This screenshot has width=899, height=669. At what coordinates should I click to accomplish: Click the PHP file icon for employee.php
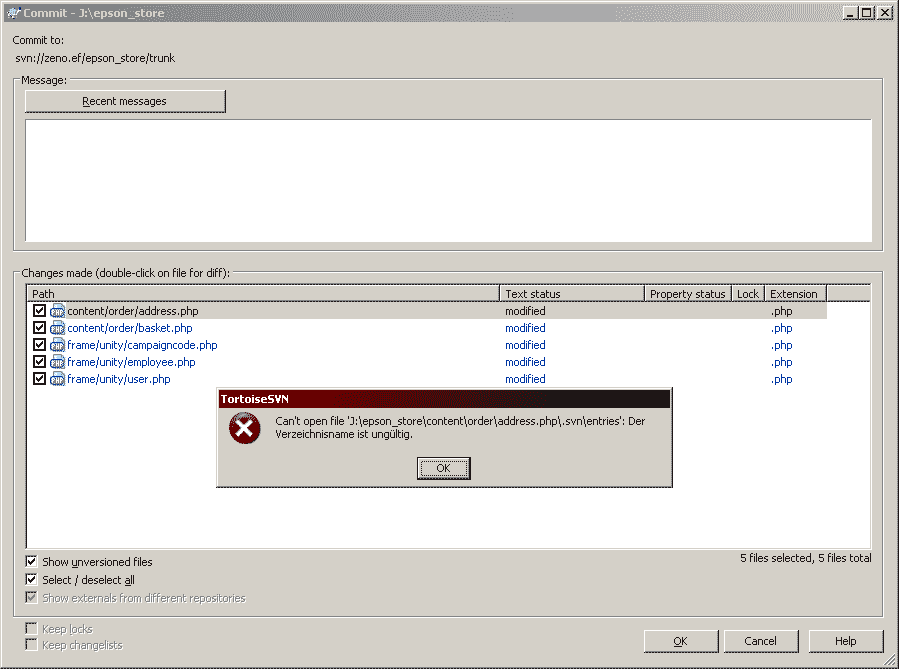[x=57, y=362]
